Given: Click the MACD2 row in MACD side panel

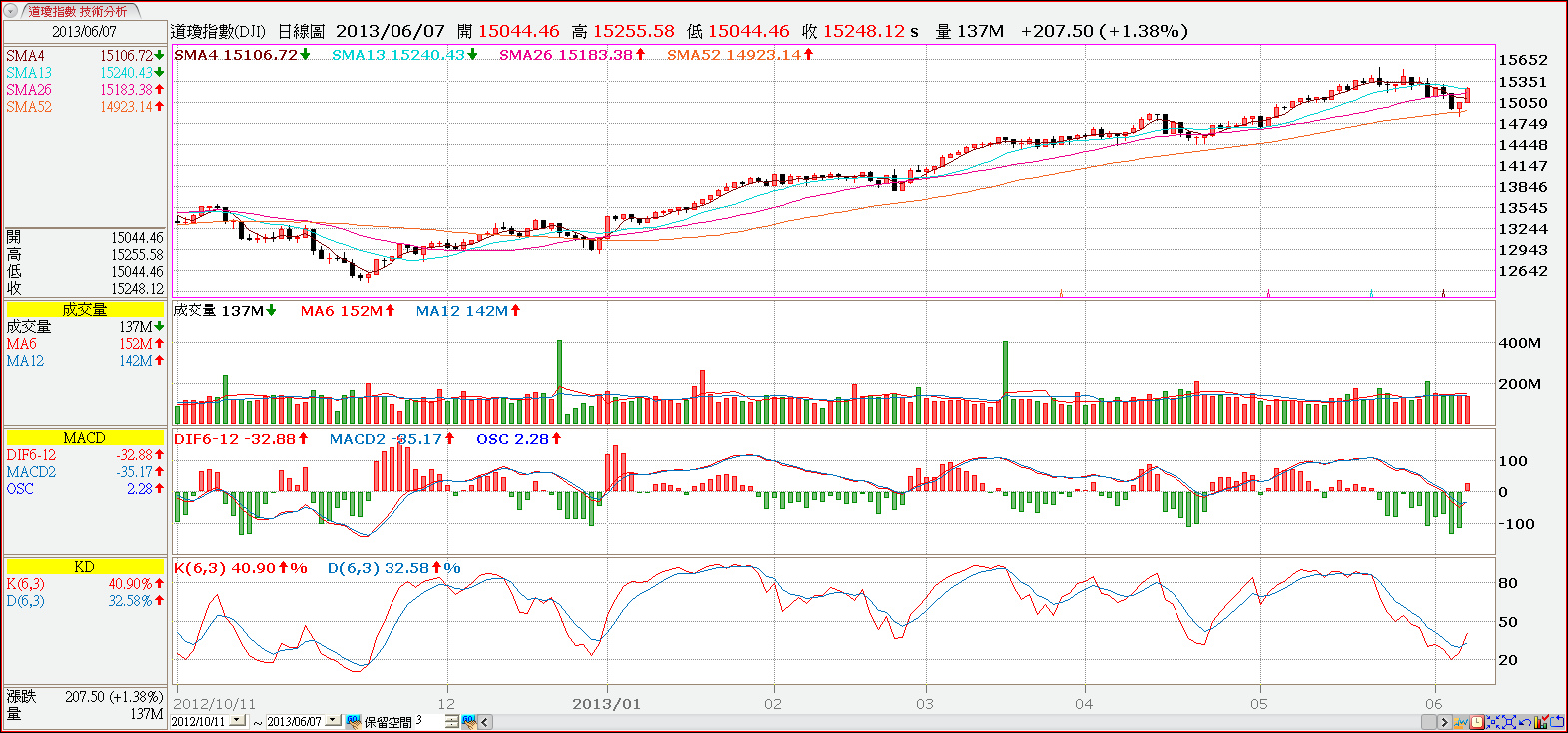Looking at the screenshot, I should coord(85,472).
